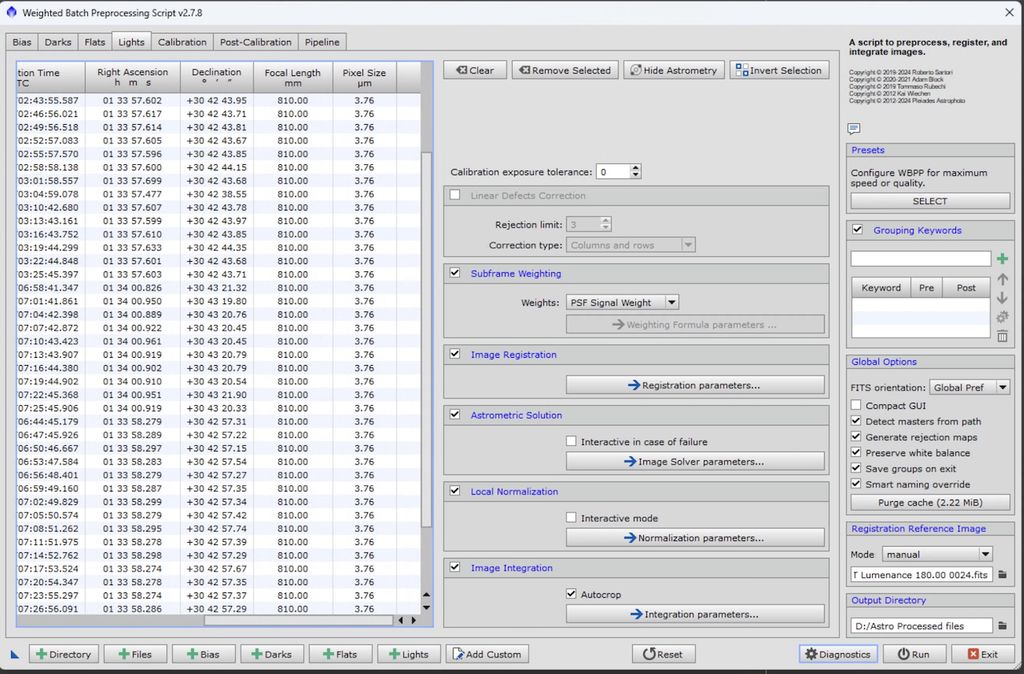Screen dimensions: 1024x674
Task: Move grouping keyword up with the up arrow
Action: (x=1002, y=280)
